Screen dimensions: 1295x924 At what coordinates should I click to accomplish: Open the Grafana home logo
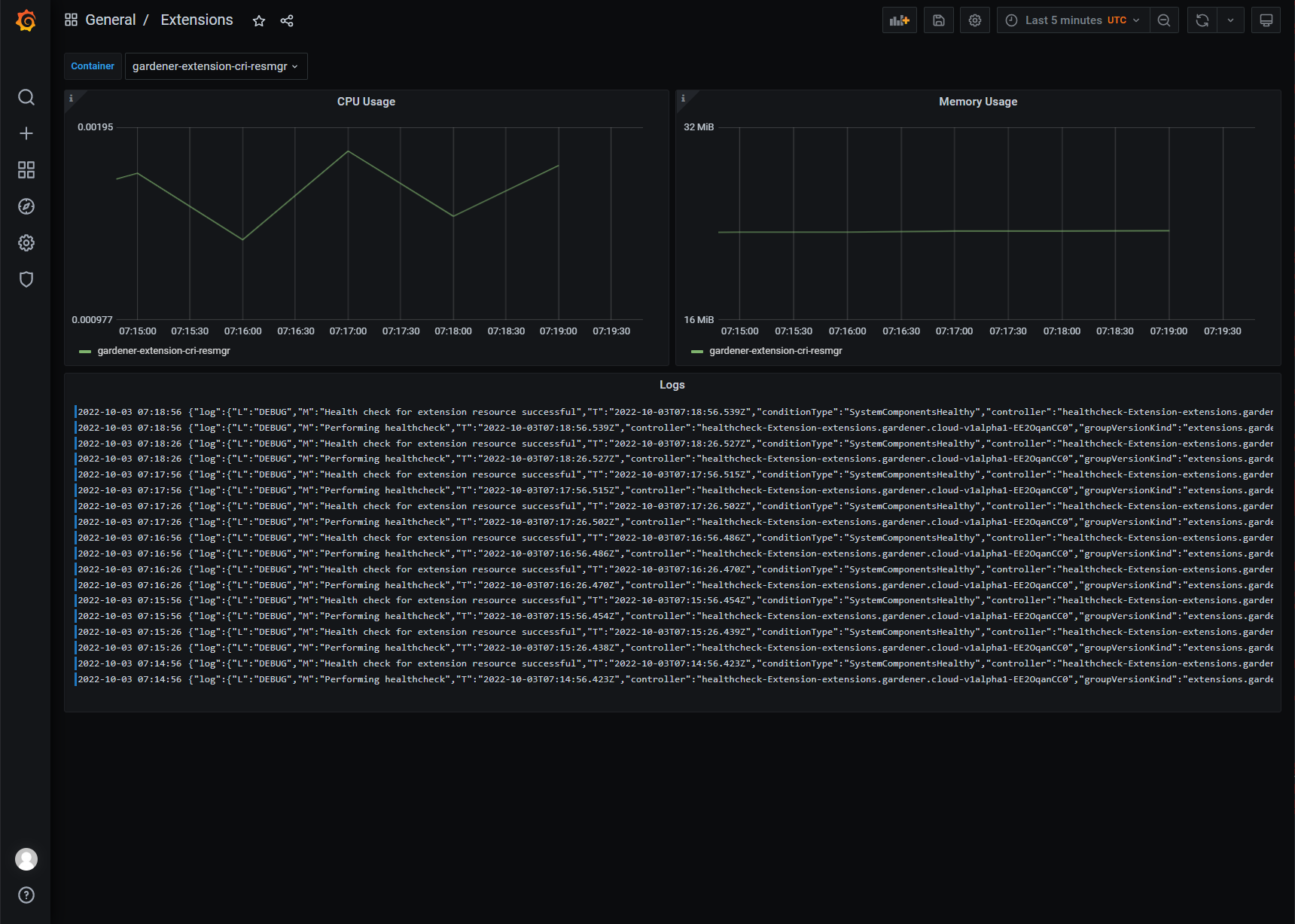coord(26,20)
